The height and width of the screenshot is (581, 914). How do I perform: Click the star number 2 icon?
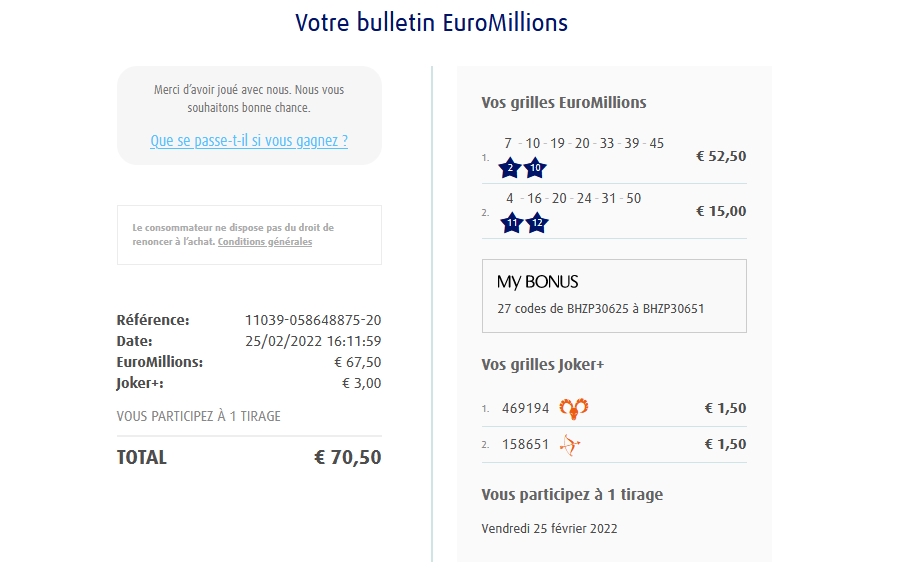[511, 168]
